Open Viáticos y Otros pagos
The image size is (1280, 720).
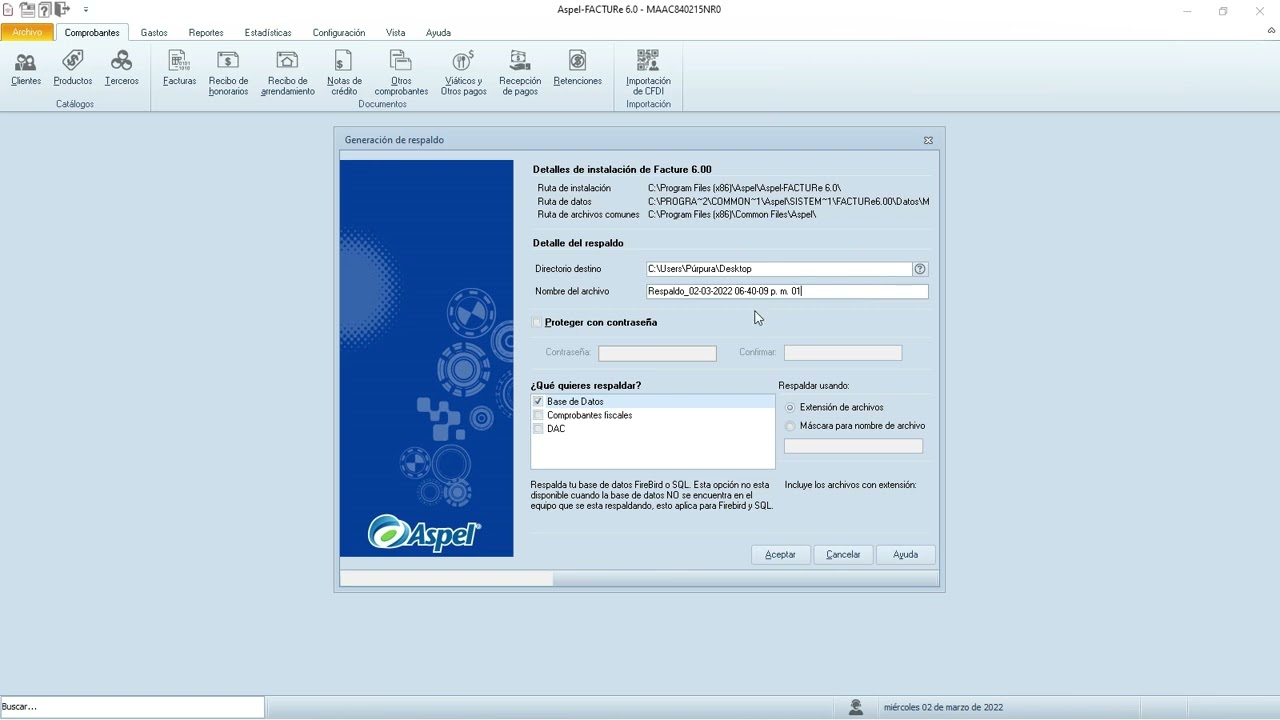tap(463, 73)
